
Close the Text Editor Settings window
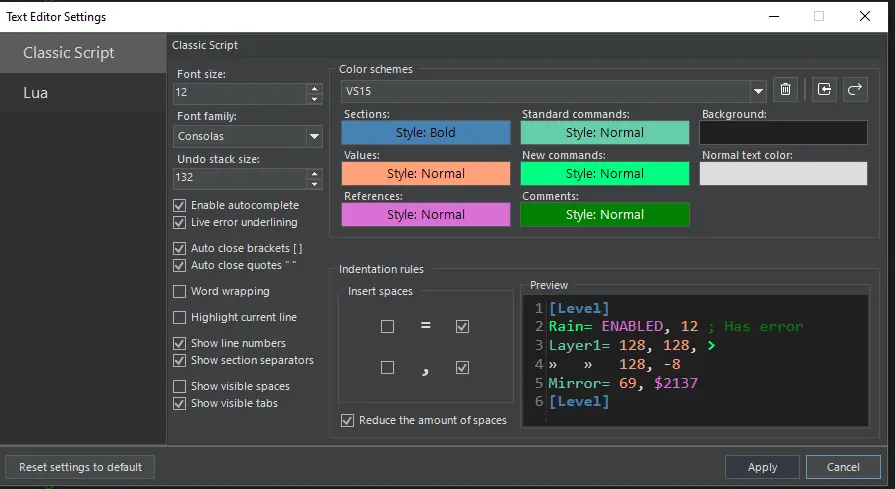pyautogui.click(x=864, y=17)
